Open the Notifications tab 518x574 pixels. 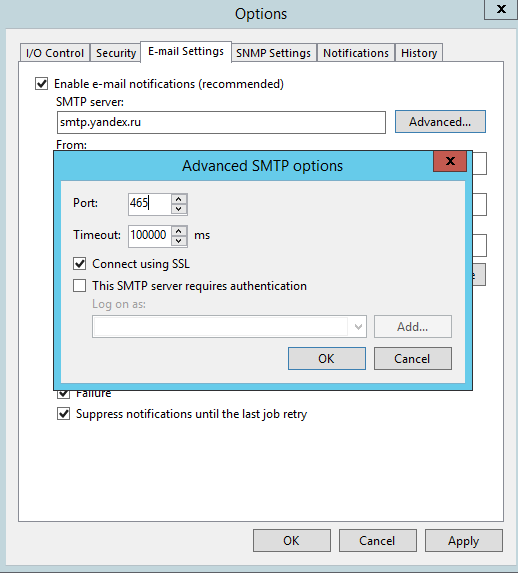[x=356, y=53]
